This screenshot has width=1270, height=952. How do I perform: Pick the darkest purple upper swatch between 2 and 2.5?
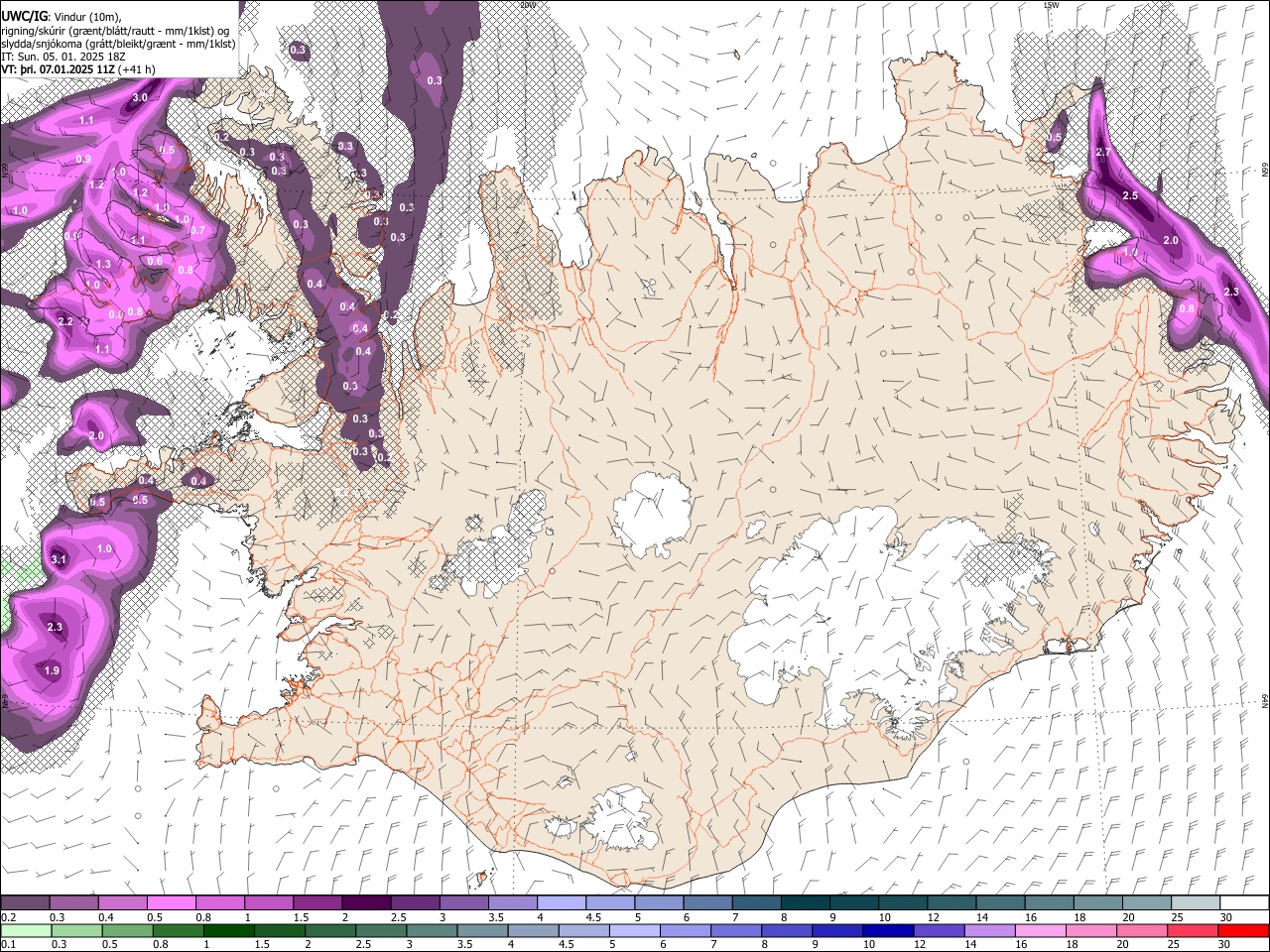(x=366, y=903)
